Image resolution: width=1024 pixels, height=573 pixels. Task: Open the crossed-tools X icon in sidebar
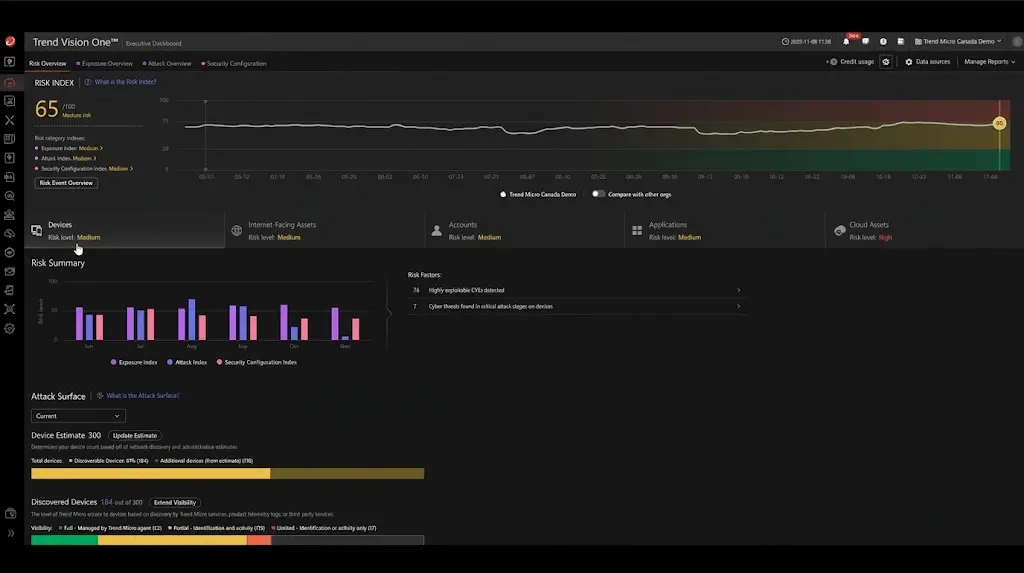coord(10,120)
